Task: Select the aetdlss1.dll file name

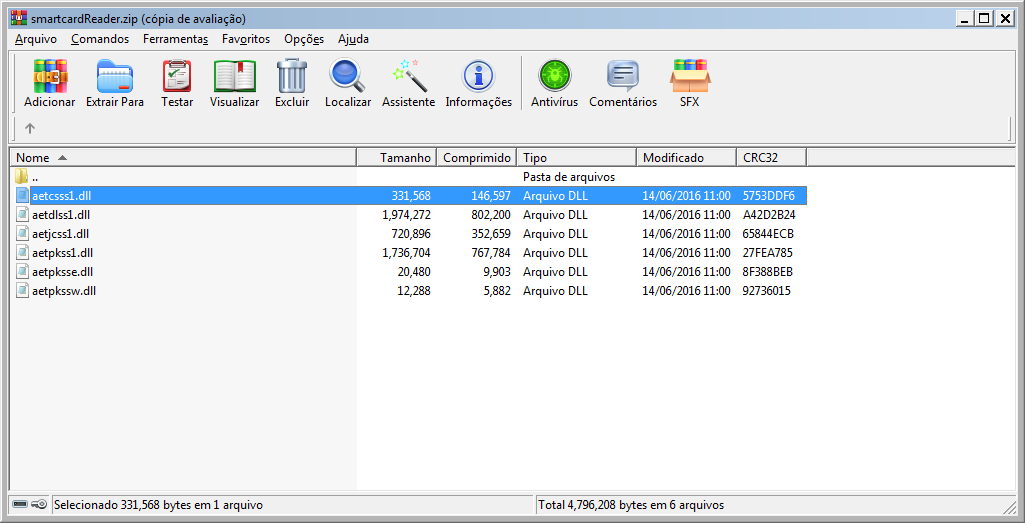Action: pyautogui.click(x=61, y=214)
